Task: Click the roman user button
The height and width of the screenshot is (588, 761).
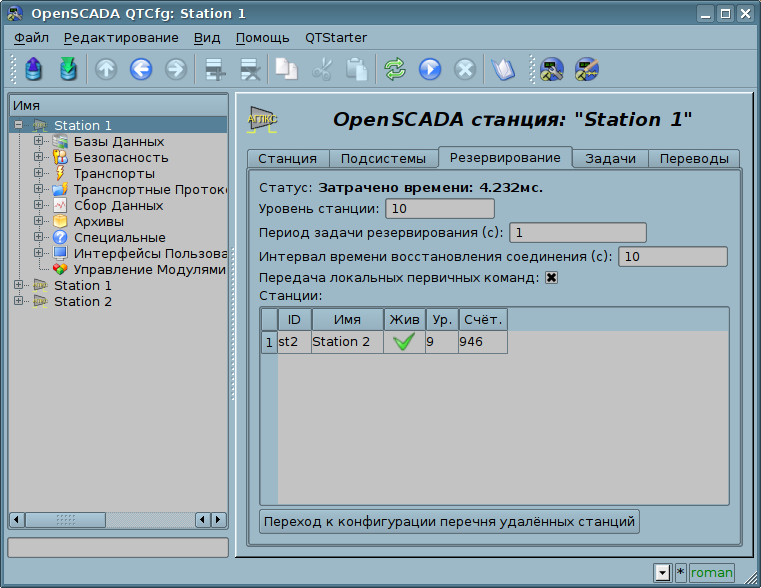Action: [711, 573]
